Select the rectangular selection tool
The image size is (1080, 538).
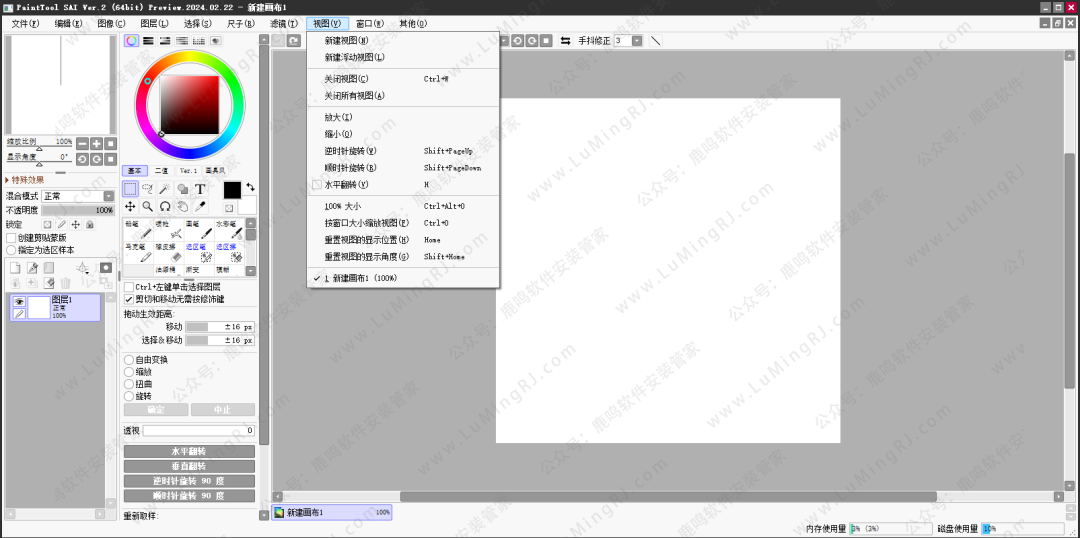pyautogui.click(x=130, y=189)
